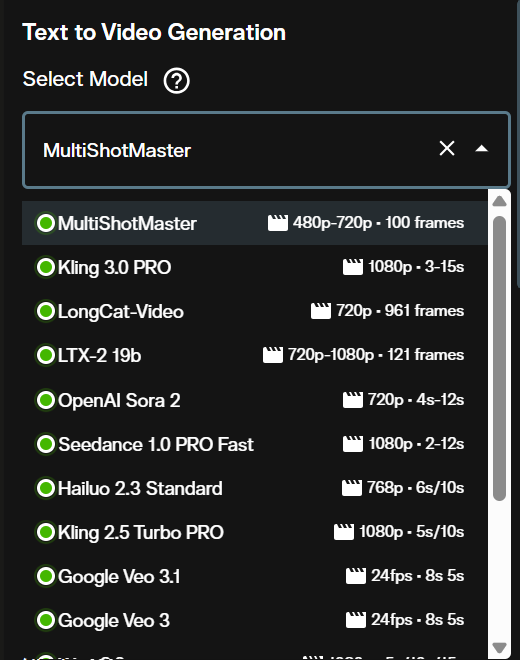This screenshot has height=660, width=520.
Task: Click clapperboard icon in Google Veo 3 row
Action: (356, 620)
